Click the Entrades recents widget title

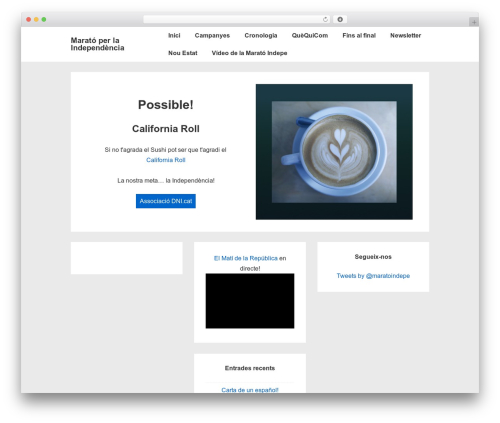click(x=250, y=368)
